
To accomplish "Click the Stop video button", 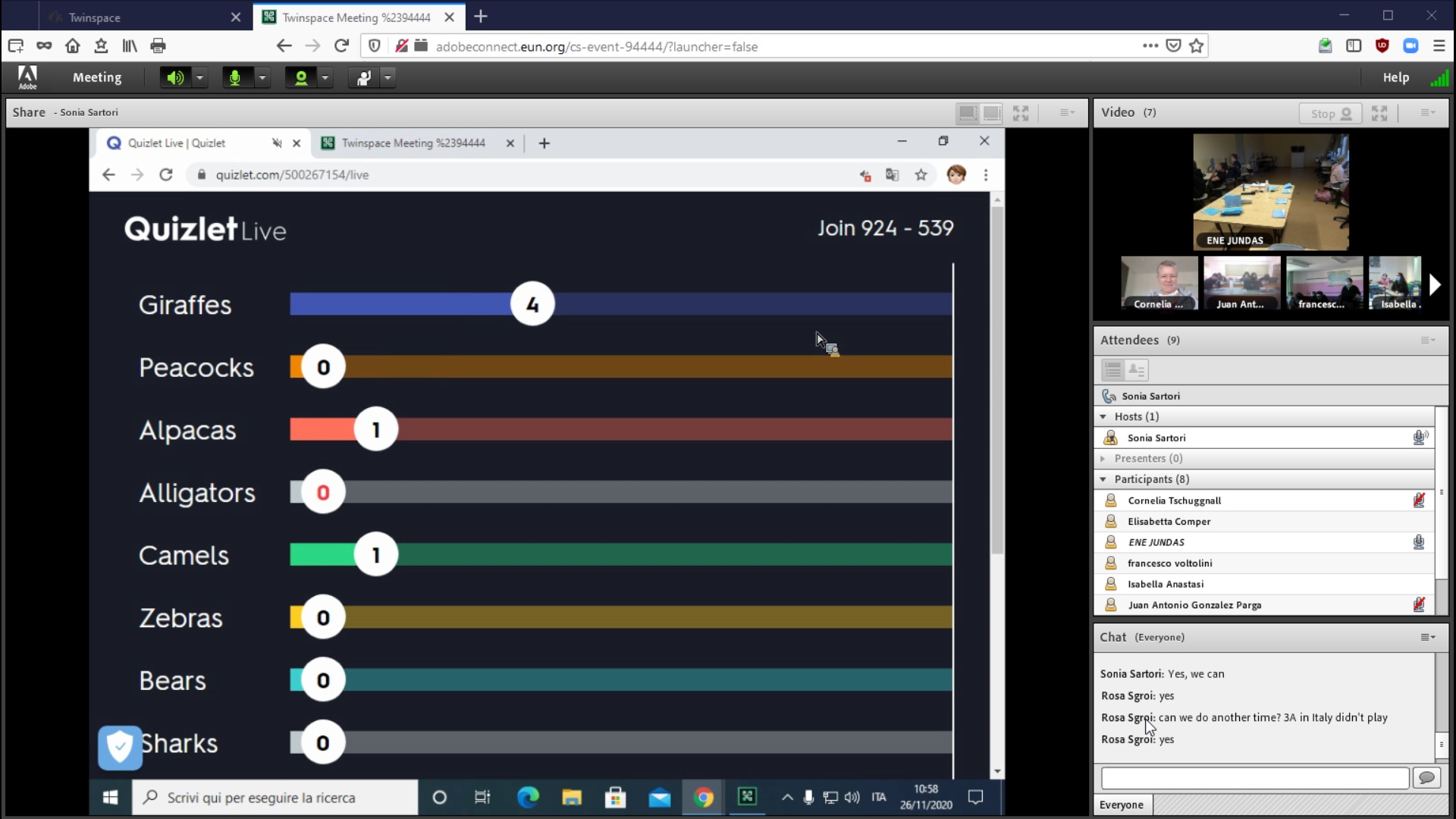I will click(x=1330, y=113).
